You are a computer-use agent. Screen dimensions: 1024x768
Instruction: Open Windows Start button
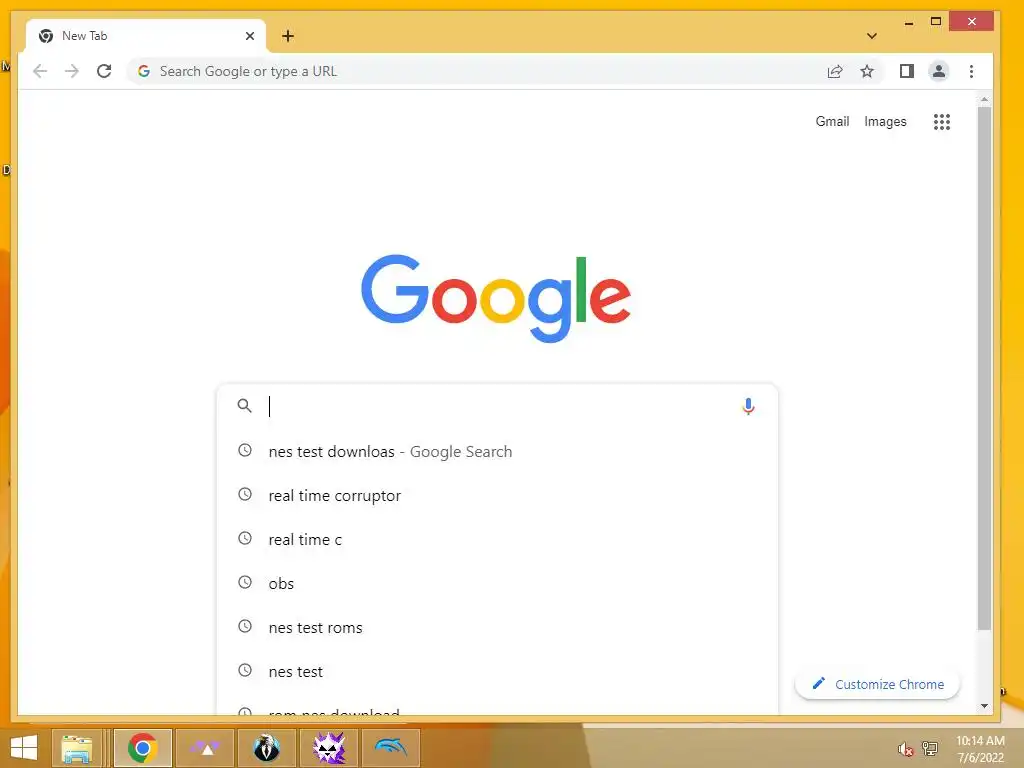pos(24,748)
